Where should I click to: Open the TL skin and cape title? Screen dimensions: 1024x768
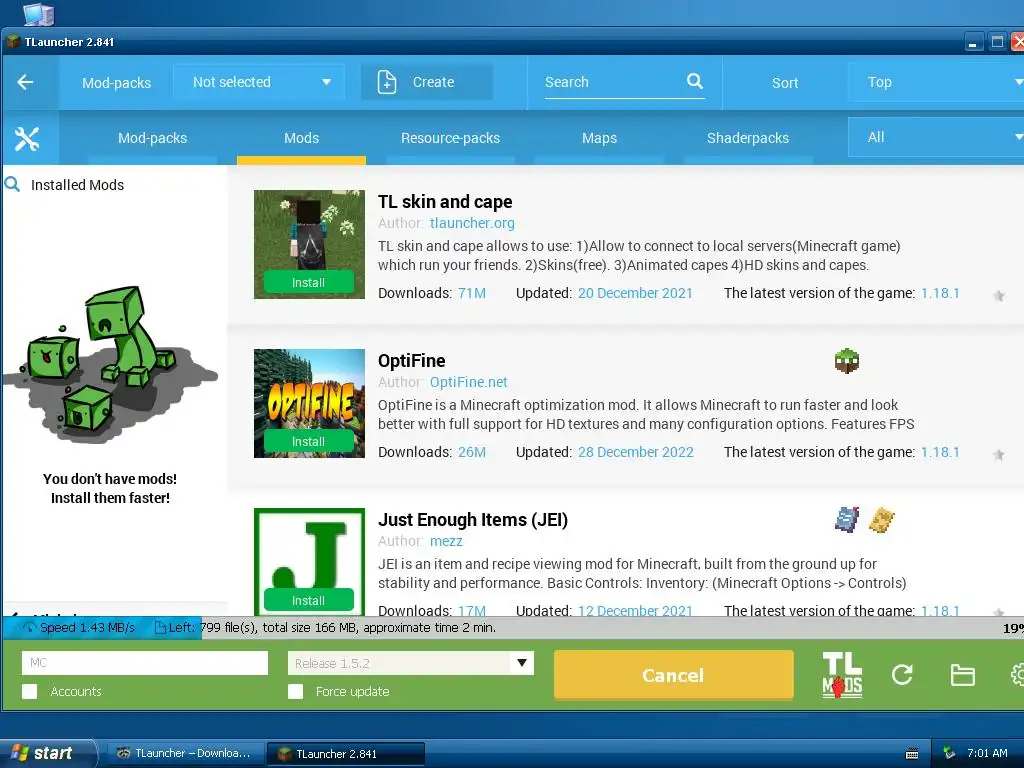click(x=445, y=202)
